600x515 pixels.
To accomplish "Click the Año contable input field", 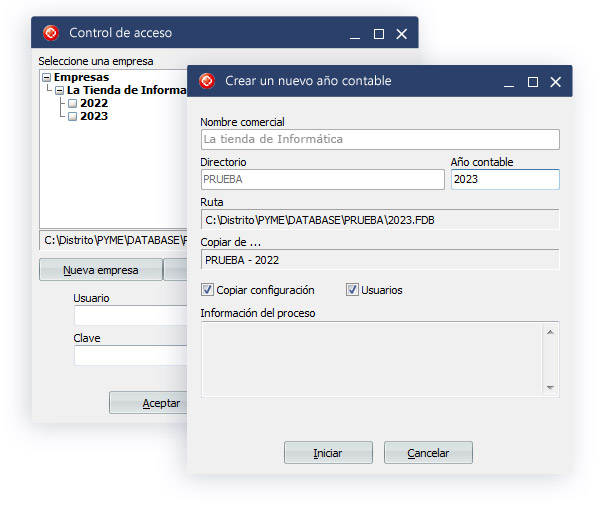I will (x=504, y=180).
